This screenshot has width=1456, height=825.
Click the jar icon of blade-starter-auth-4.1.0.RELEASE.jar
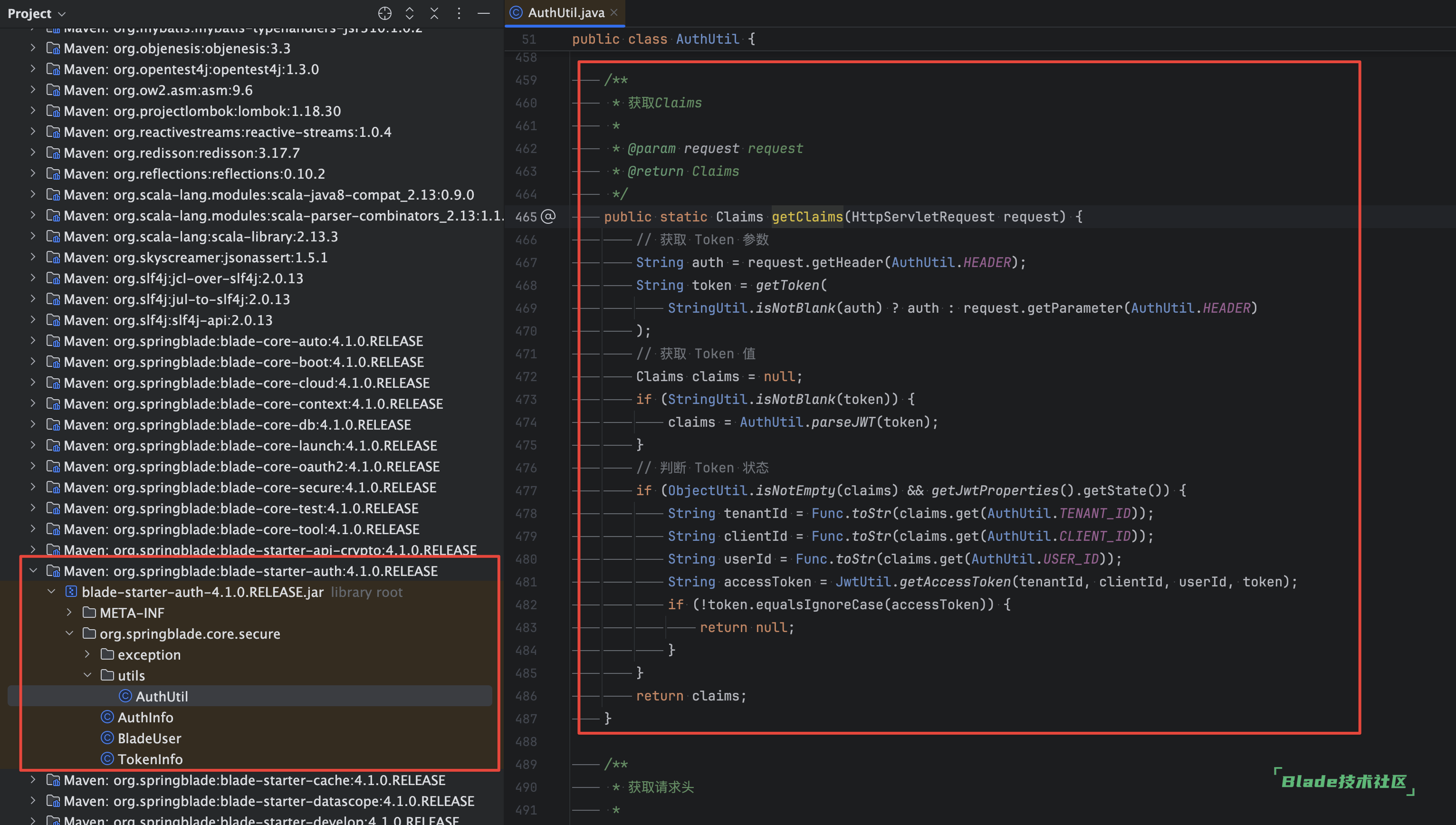(71, 592)
